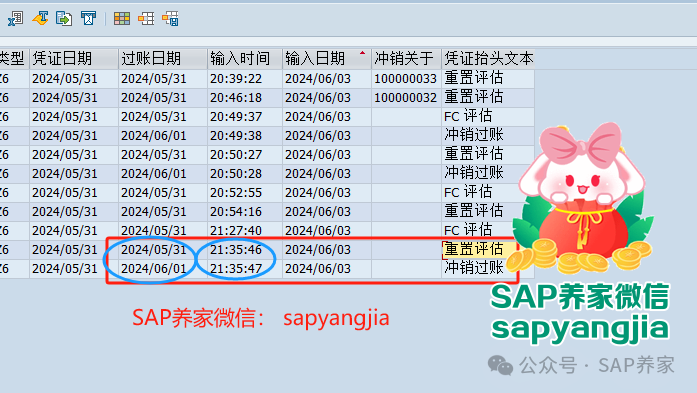Select input time cell 21:35:46

[245, 250]
